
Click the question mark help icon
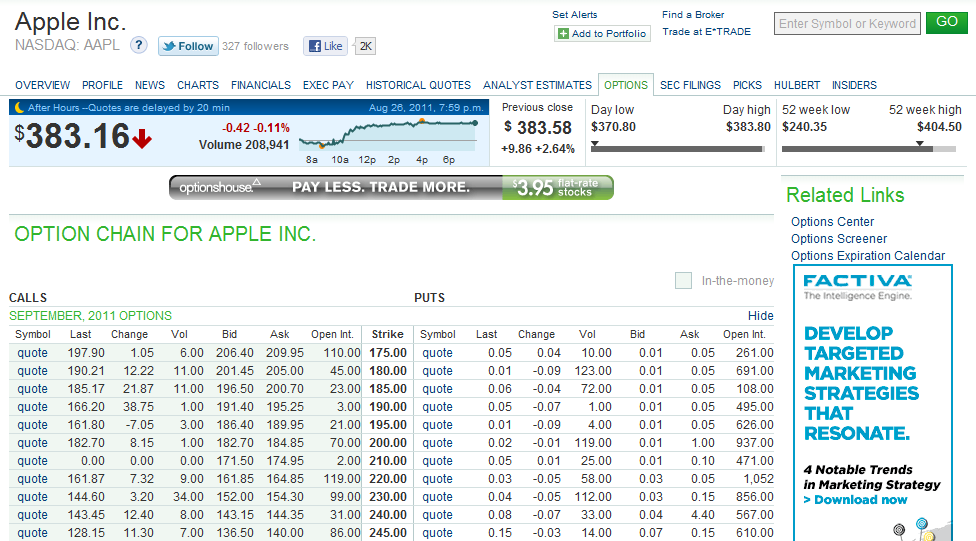pos(139,45)
